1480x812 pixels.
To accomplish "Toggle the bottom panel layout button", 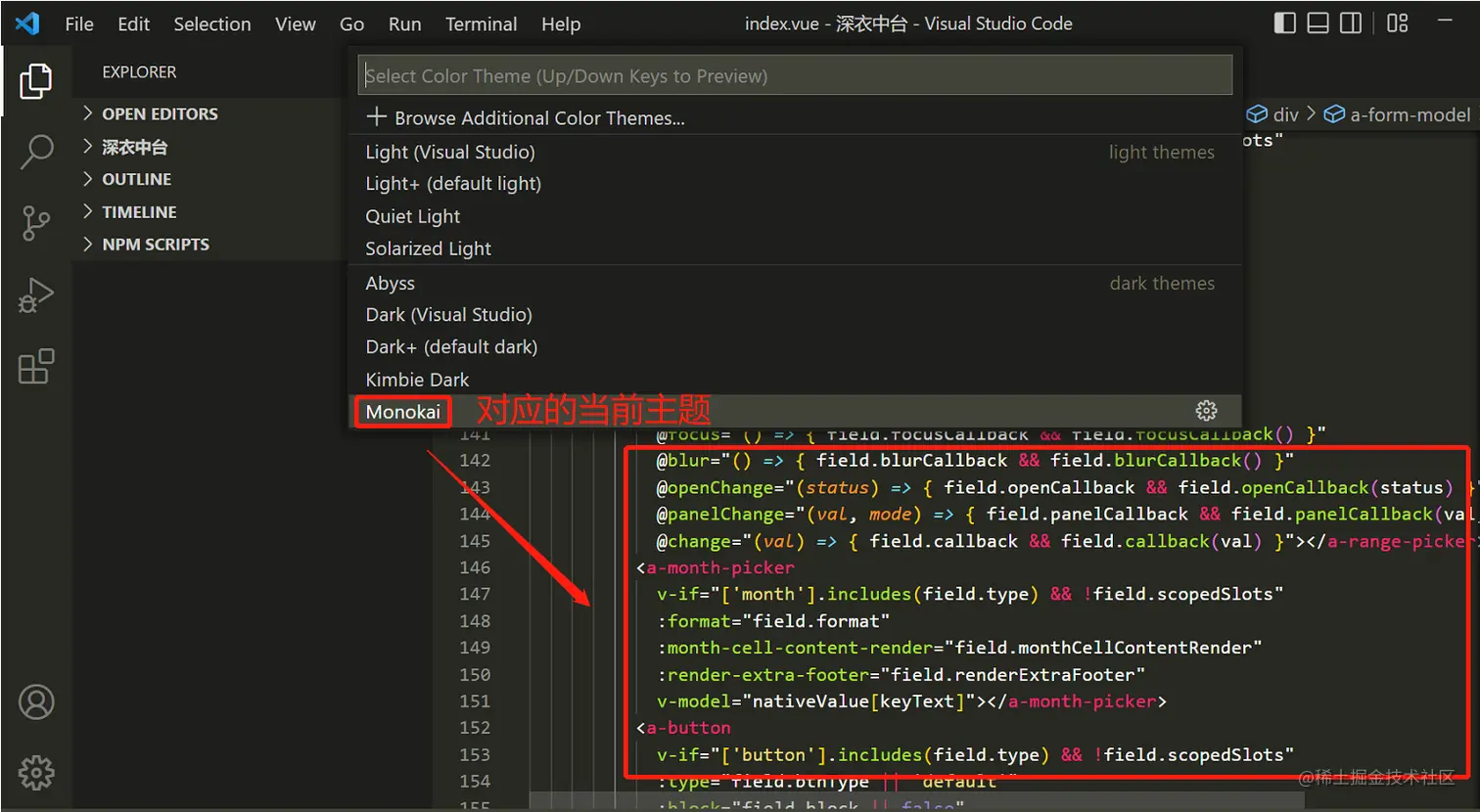I will tap(1318, 23).
